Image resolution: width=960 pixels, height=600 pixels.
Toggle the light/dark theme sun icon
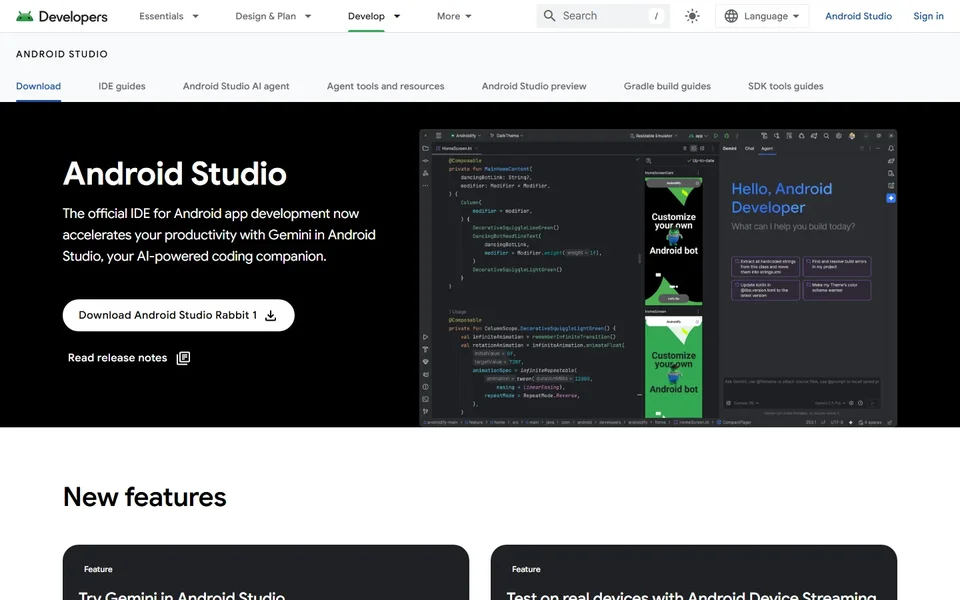pyautogui.click(x=692, y=16)
